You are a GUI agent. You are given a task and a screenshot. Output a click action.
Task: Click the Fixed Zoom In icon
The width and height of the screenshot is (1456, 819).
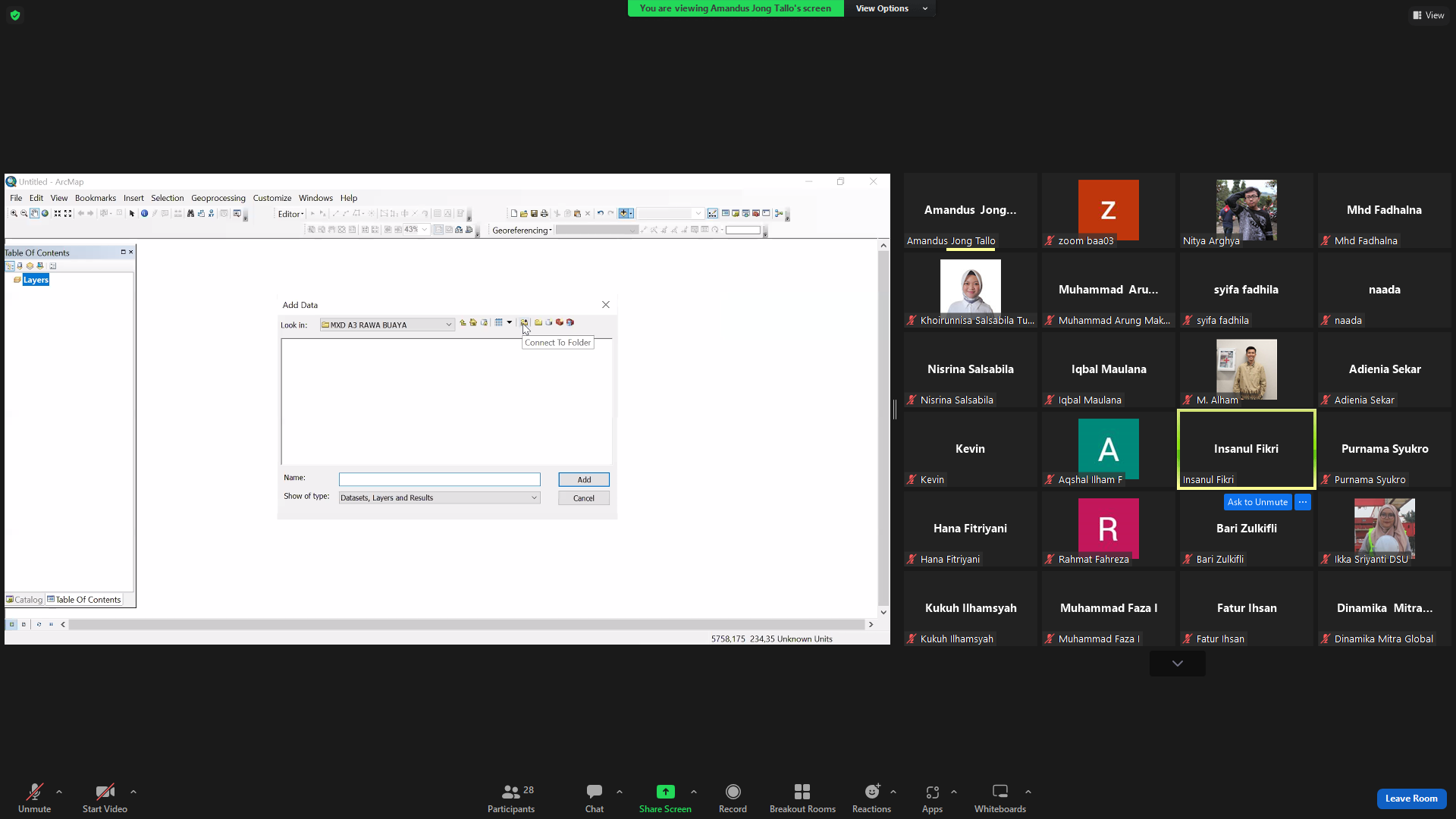[58, 214]
